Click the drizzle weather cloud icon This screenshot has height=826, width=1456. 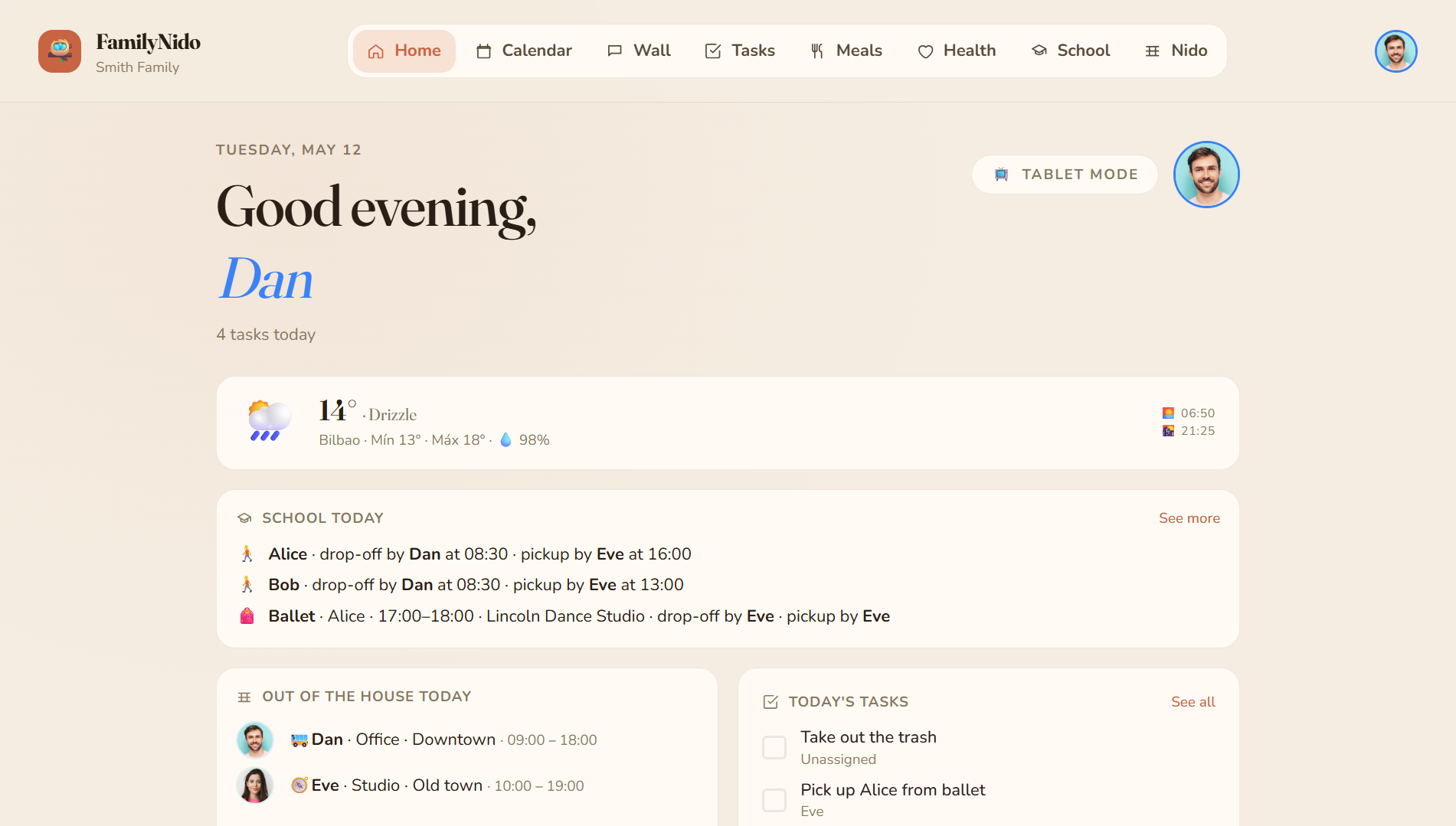[x=269, y=421]
